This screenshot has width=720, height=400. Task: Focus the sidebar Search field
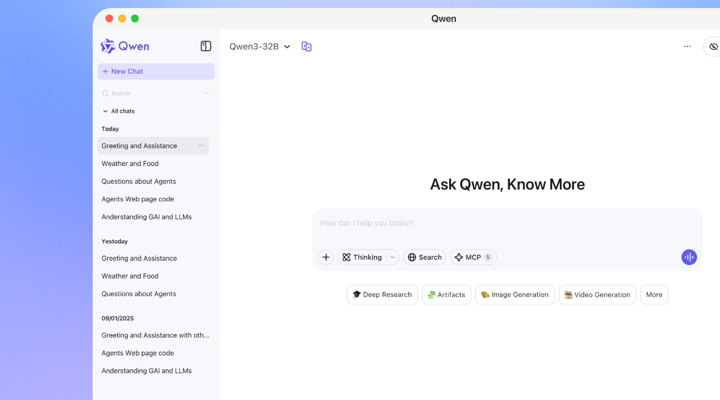click(x=156, y=93)
